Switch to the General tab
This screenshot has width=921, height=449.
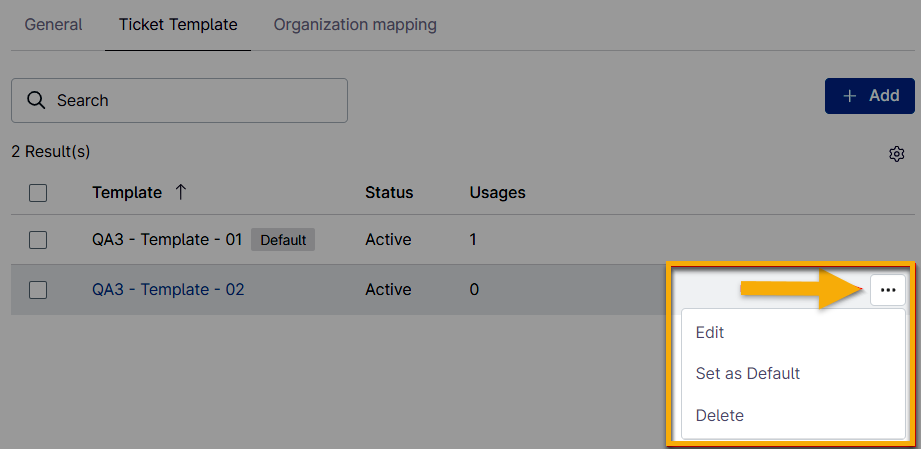click(53, 24)
